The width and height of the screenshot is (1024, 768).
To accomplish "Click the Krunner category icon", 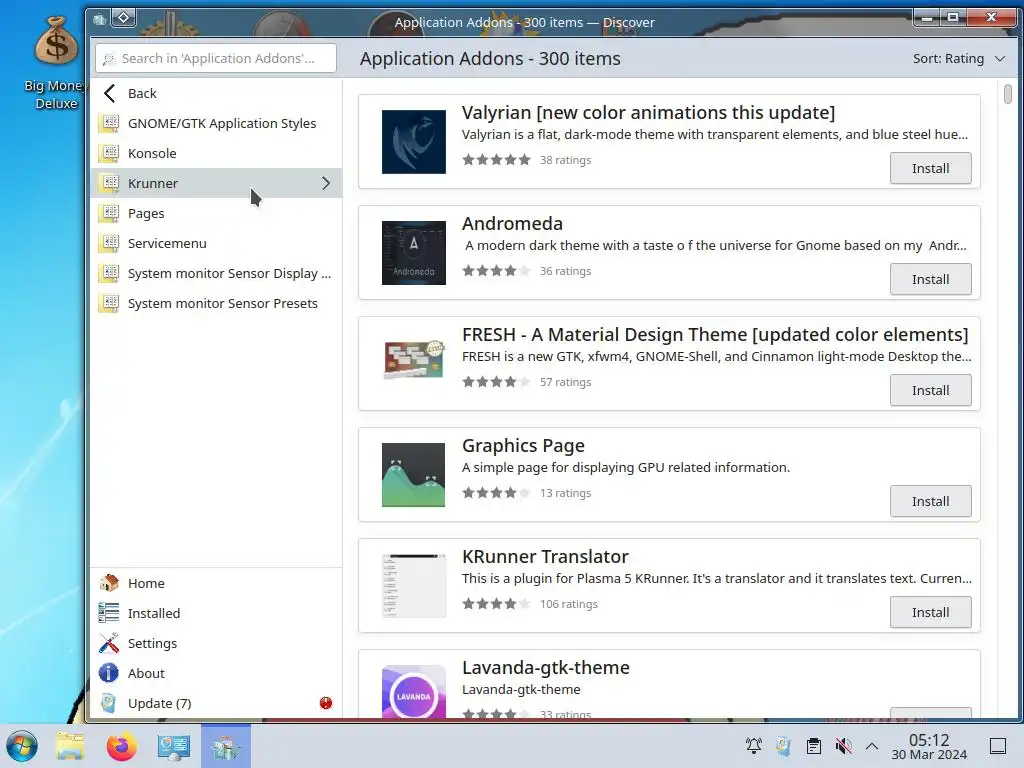I will [x=108, y=184].
